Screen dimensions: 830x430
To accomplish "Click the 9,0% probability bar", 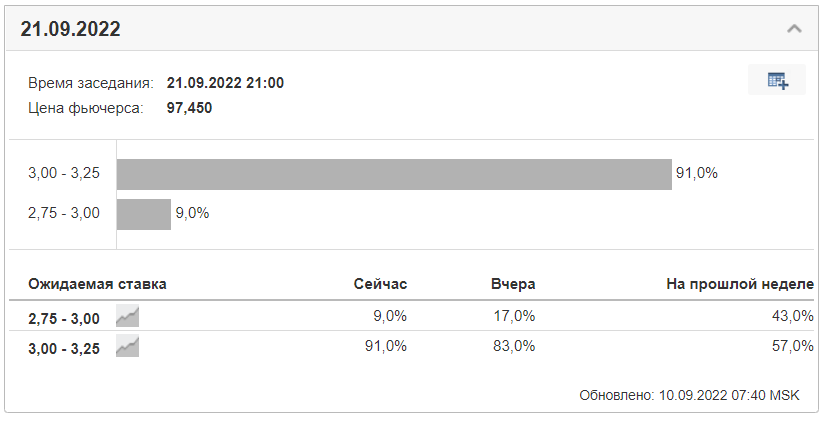I will [144, 214].
